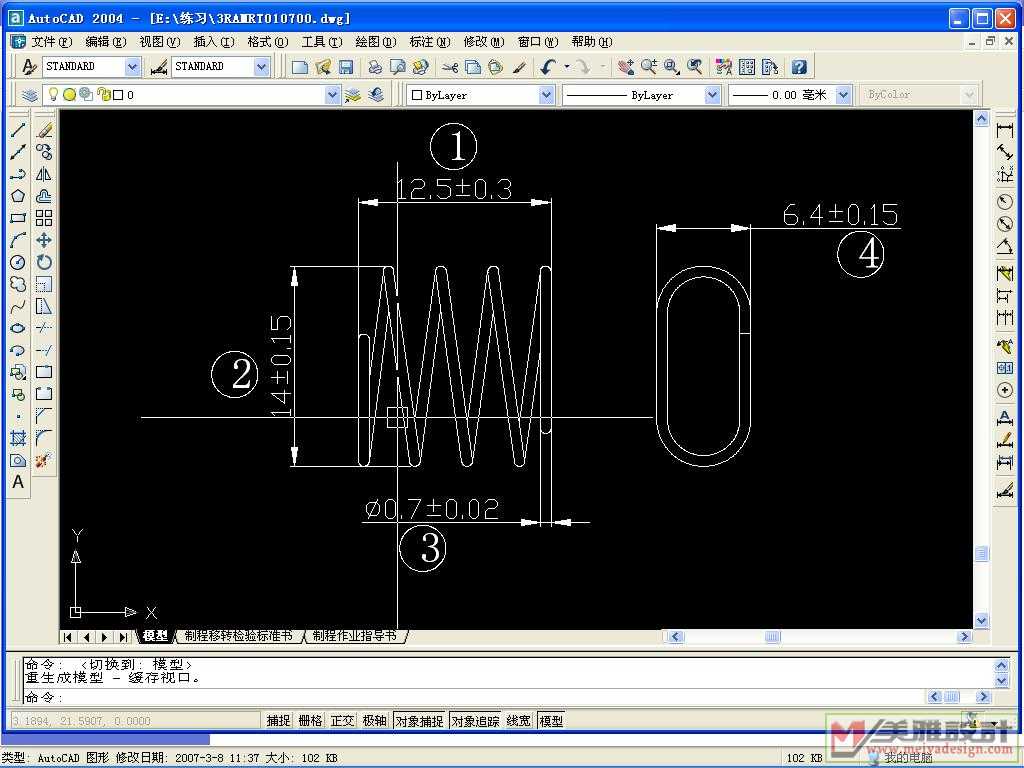Select the Polygon tool
Viewport: 1024px width, 768px height.
pos(18,196)
